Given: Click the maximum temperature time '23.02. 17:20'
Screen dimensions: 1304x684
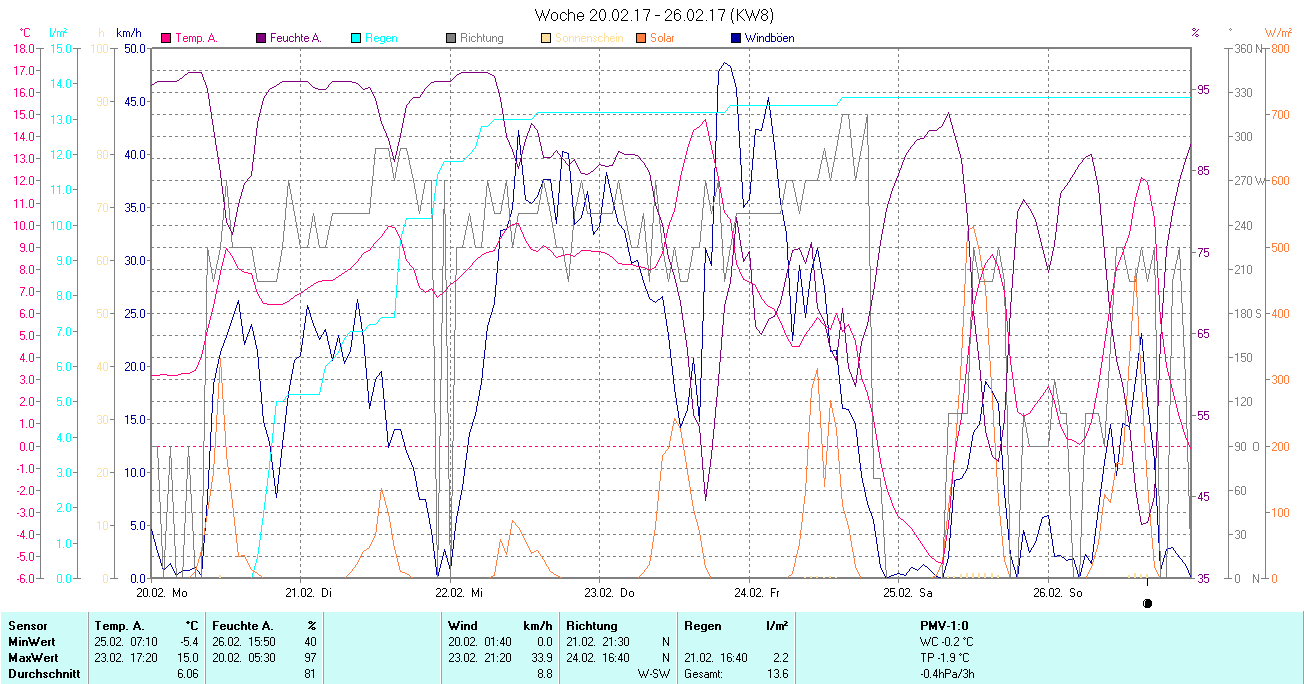Looking at the screenshot, I should [x=124, y=658].
